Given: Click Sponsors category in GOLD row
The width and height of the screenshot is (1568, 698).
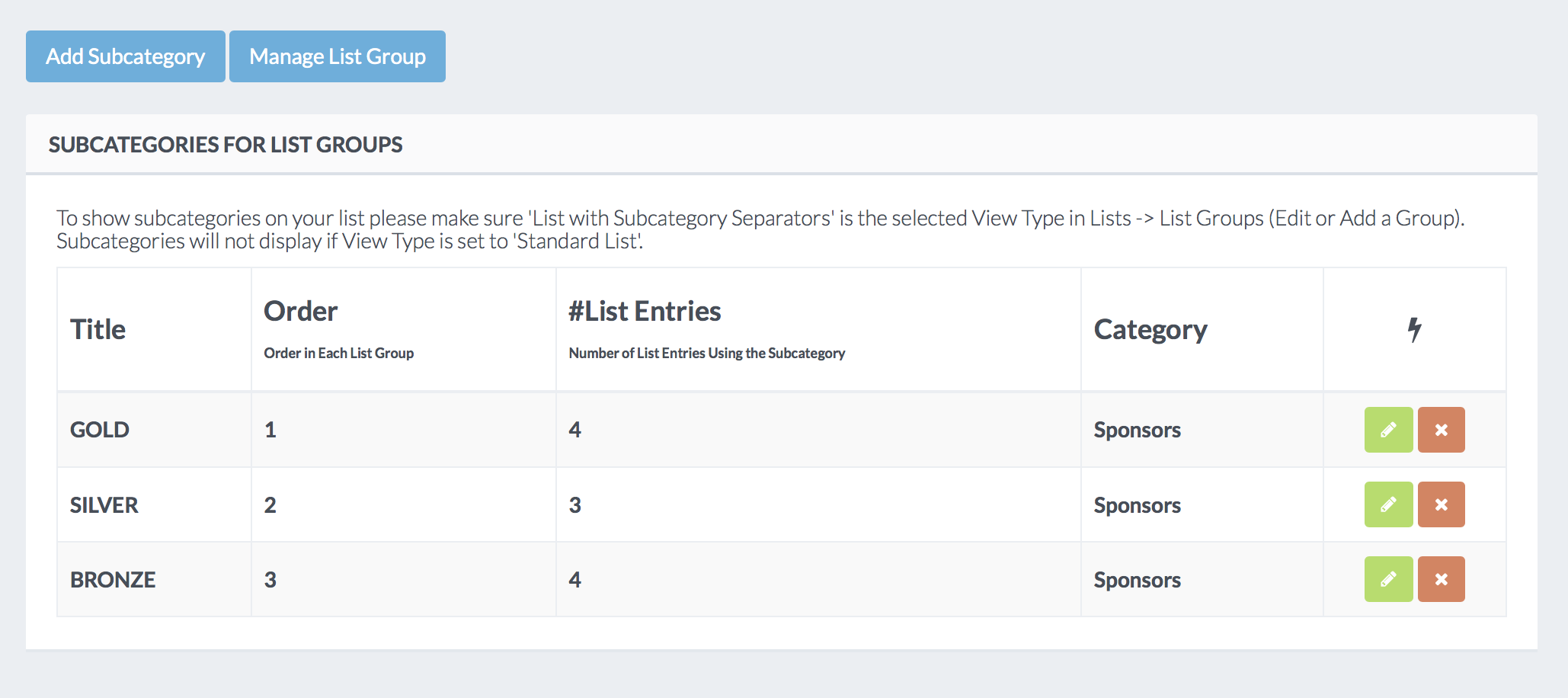Looking at the screenshot, I should pos(1138,430).
